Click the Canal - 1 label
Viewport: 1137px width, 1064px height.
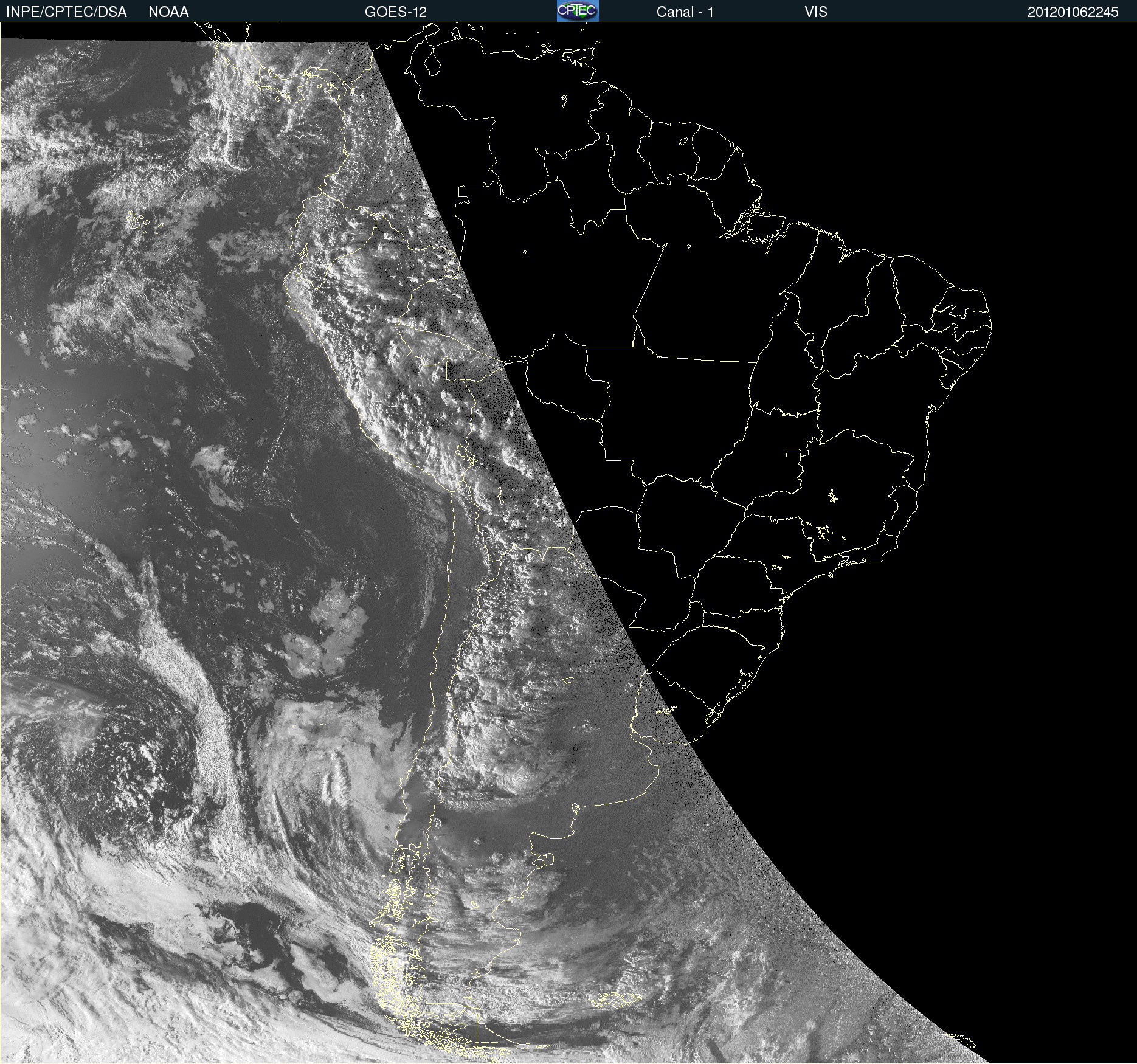coord(685,12)
